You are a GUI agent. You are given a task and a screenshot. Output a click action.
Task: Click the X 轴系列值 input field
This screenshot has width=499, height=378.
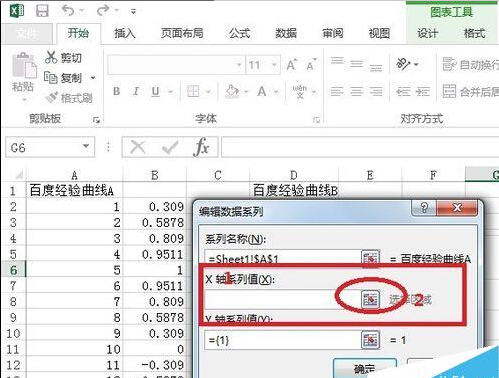[x=283, y=299]
